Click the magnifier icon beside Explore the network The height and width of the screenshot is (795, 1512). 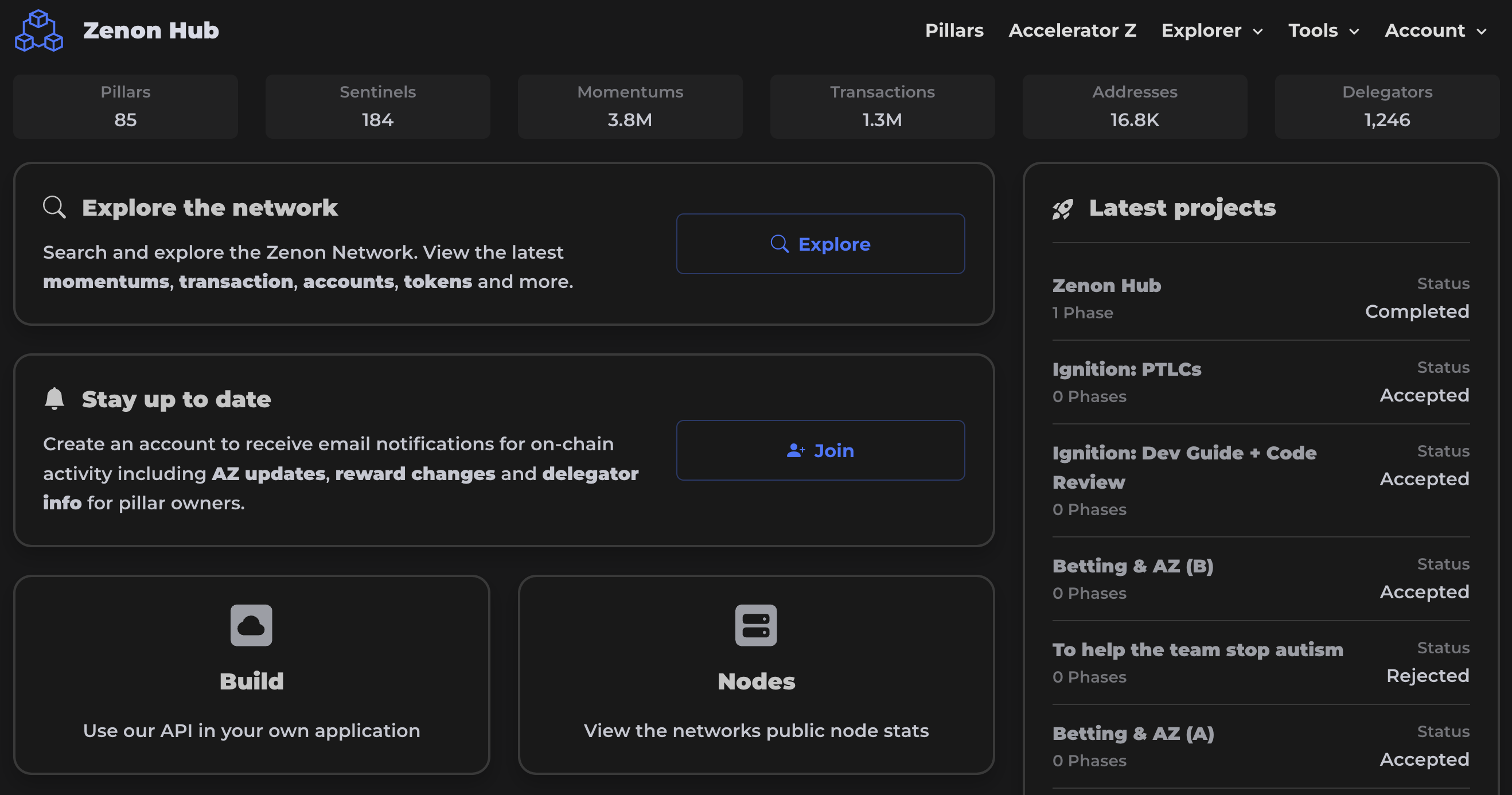point(54,208)
